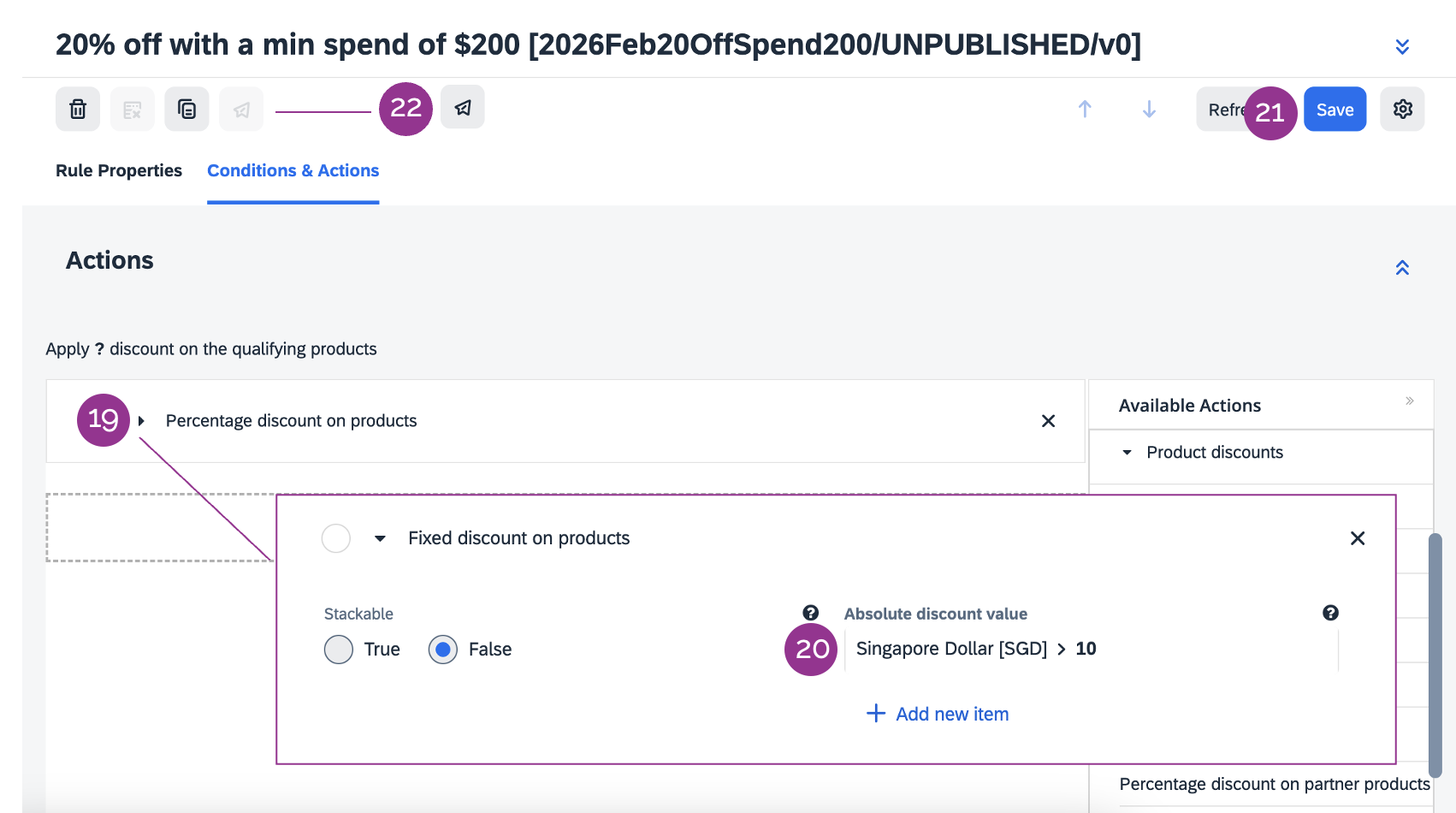This screenshot has height=813, width=1456.
Task: Set Stackable to True
Action: click(x=339, y=650)
